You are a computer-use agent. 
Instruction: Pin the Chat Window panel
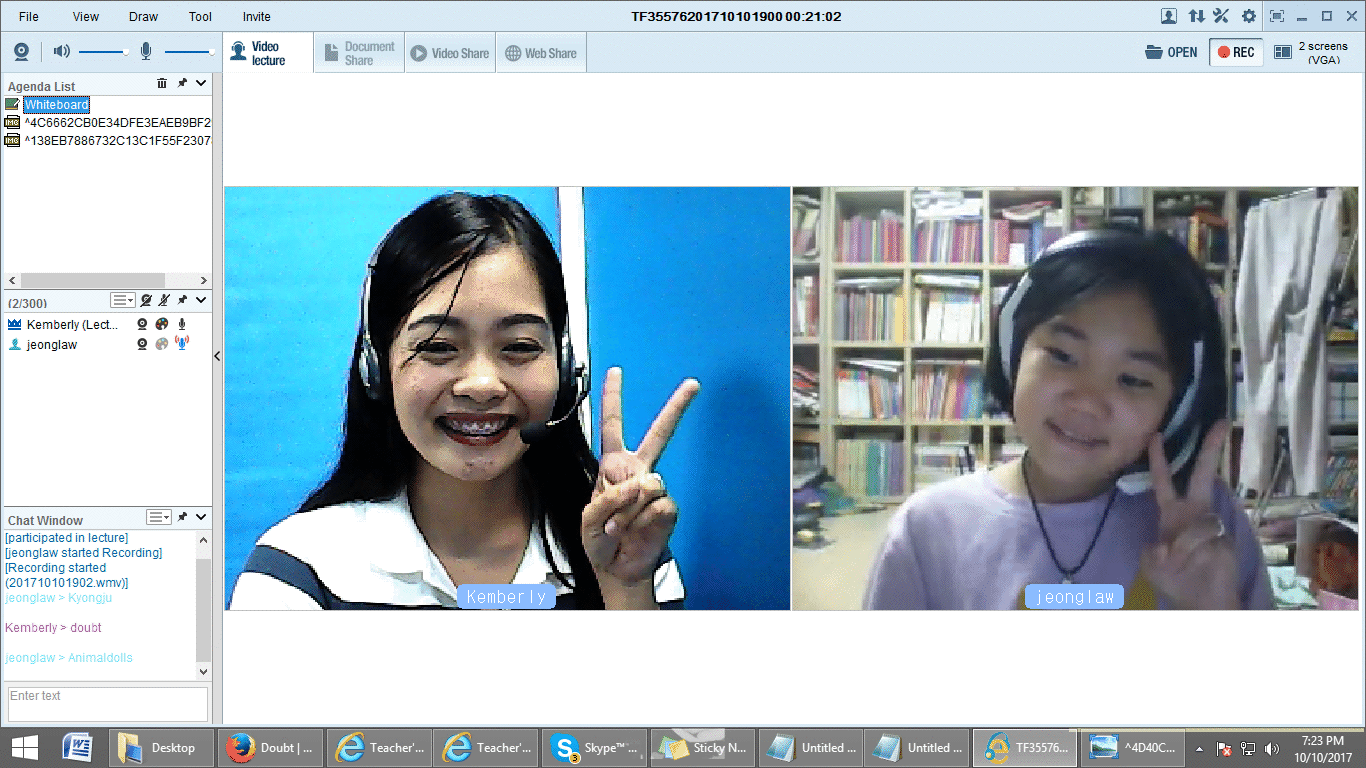point(182,517)
